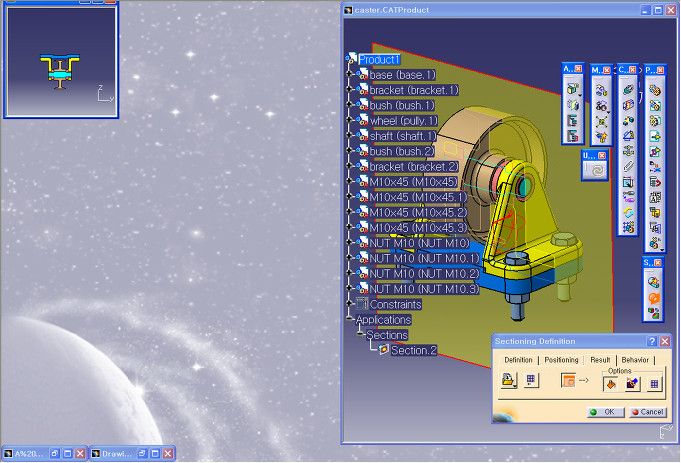
Task: Expand the wheel (pully.1) tree node
Action: [350, 120]
